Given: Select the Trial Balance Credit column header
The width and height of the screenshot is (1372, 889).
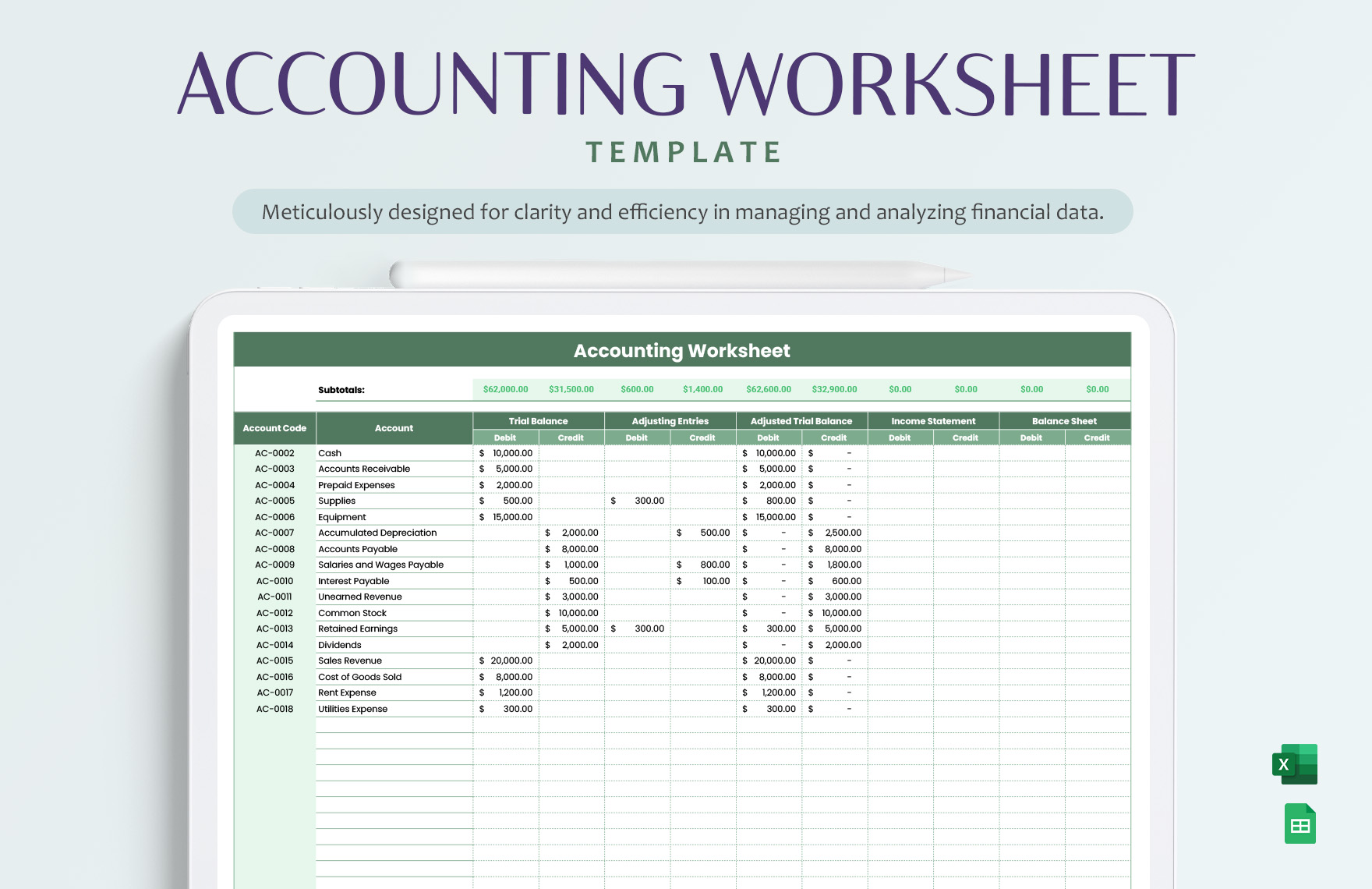Looking at the screenshot, I should [571, 437].
